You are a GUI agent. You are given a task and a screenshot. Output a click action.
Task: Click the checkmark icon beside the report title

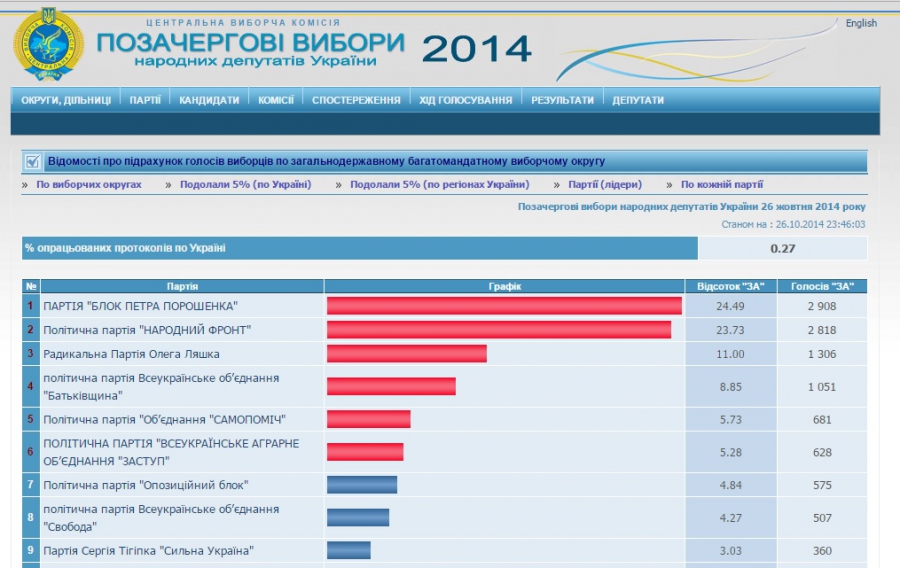coord(33,161)
